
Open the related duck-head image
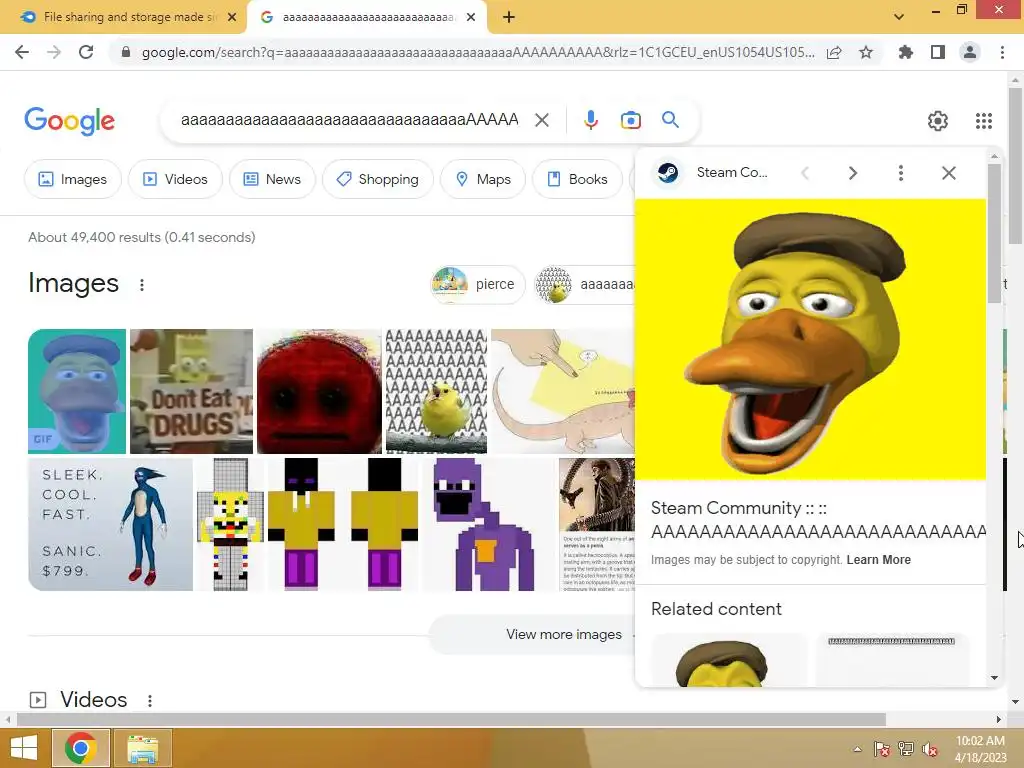pos(729,660)
